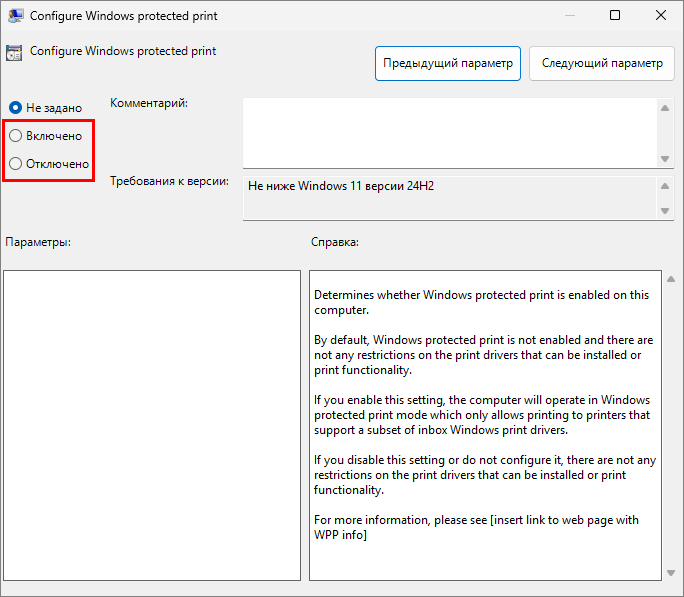Click "Предыдущий параметр" button
The width and height of the screenshot is (684, 597).
[448, 64]
